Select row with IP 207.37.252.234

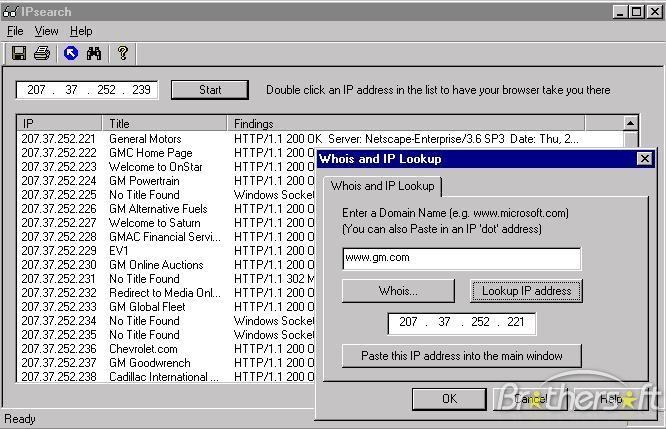point(166,321)
